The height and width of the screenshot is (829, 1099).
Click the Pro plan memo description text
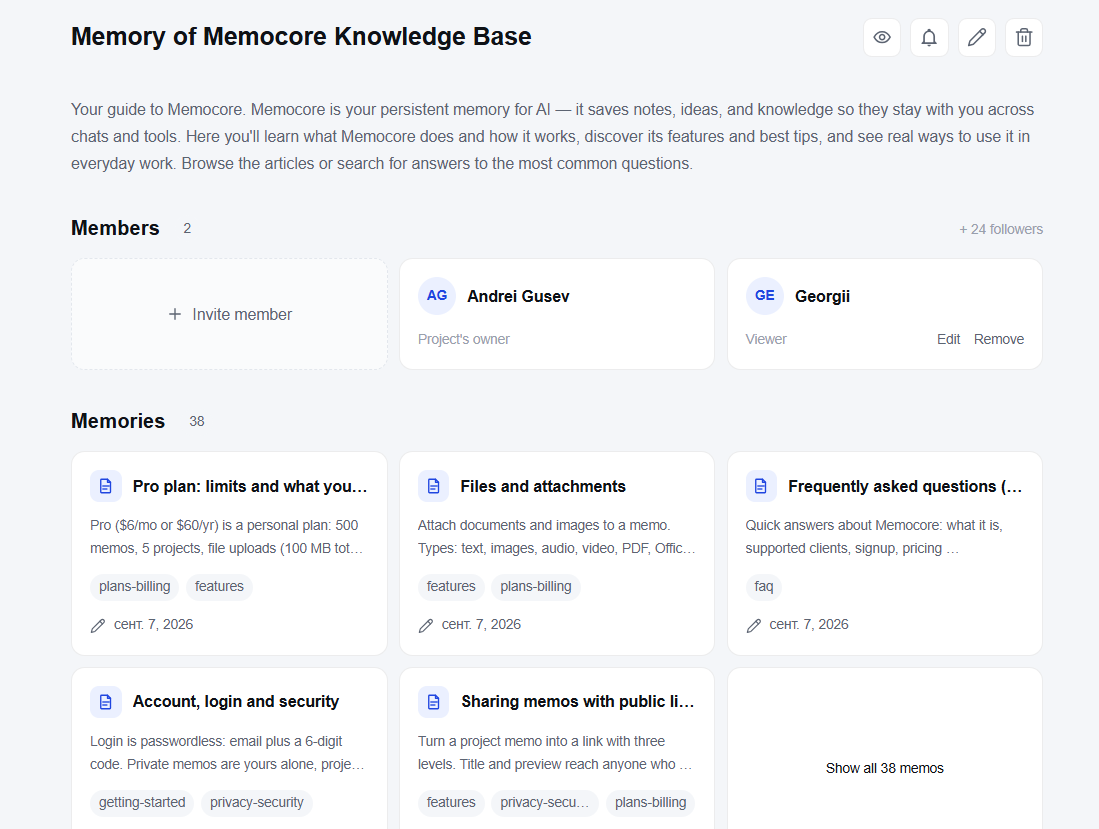[227, 537]
